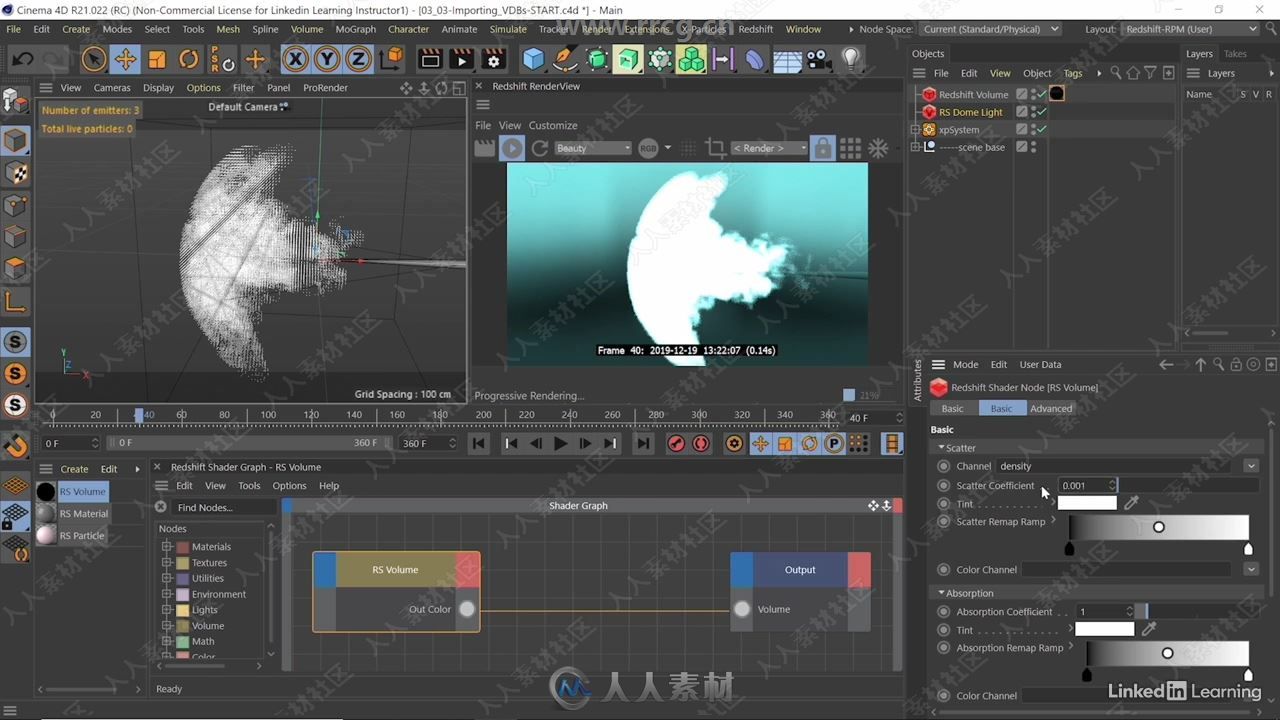Click the Absorption Tint white swatch
The width and height of the screenshot is (1280, 720).
tap(1104, 629)
